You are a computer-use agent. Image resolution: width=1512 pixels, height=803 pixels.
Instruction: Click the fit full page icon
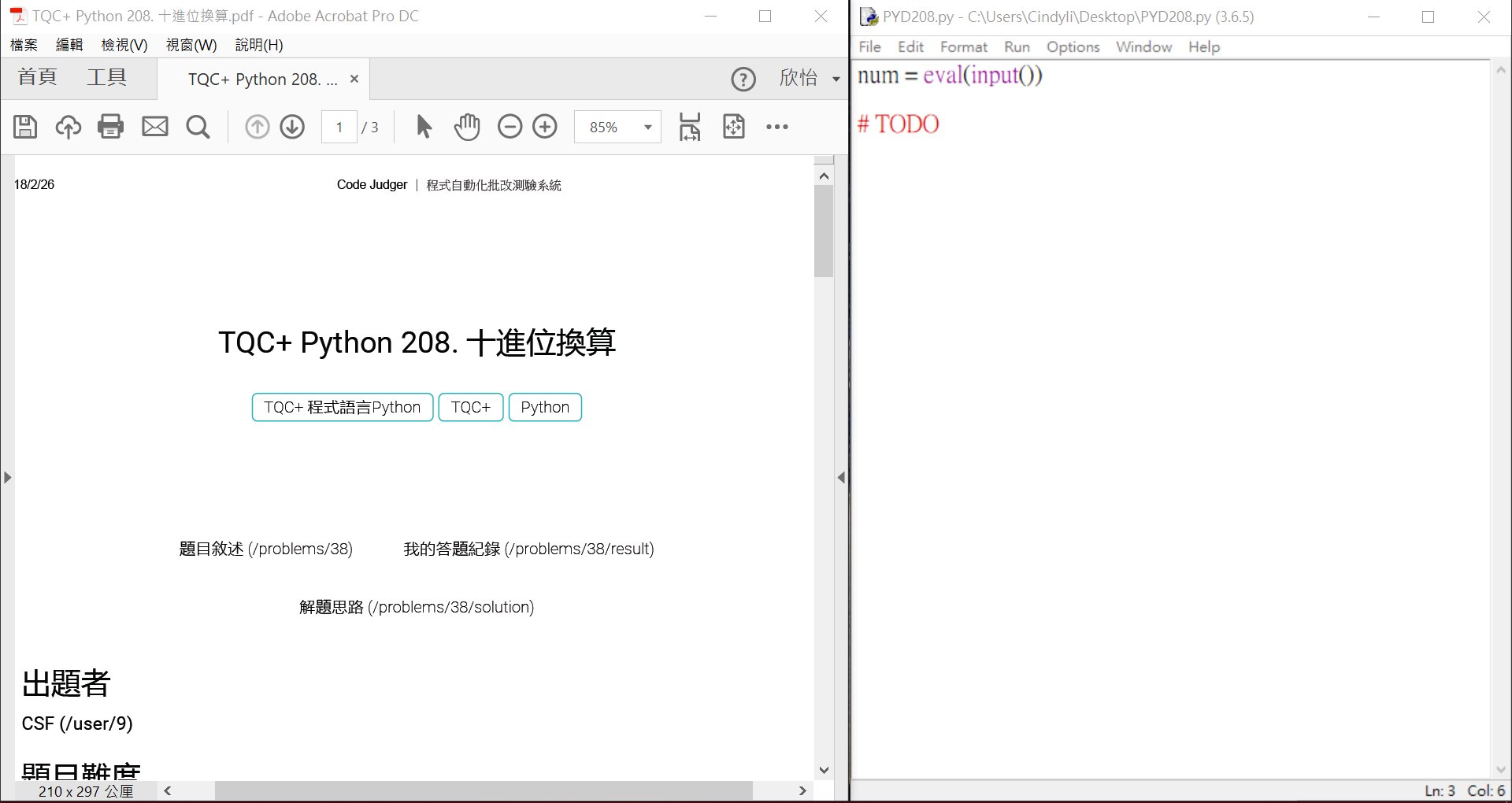coord(734,127)
